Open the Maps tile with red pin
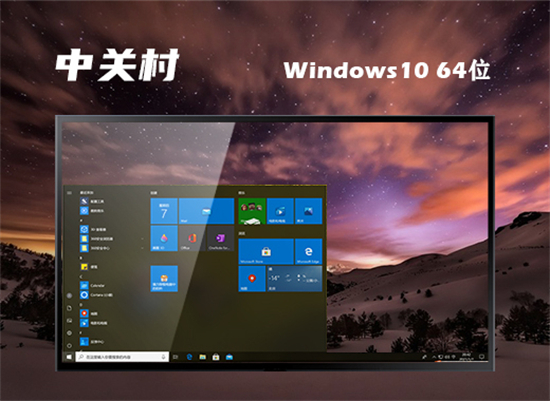 pyautogui.click(x=252, y=279)
